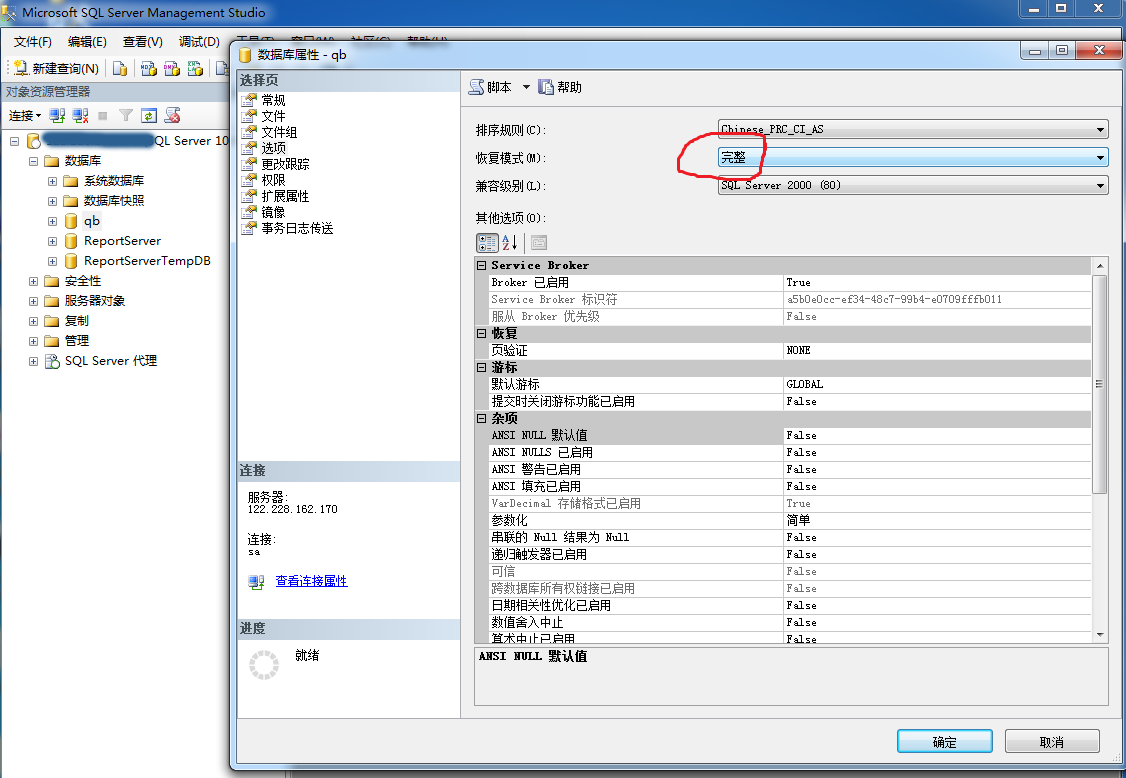Expand the 系统数据库 node
The image size is (1126, 778).
pyautogui.click(x=52, y=181)
